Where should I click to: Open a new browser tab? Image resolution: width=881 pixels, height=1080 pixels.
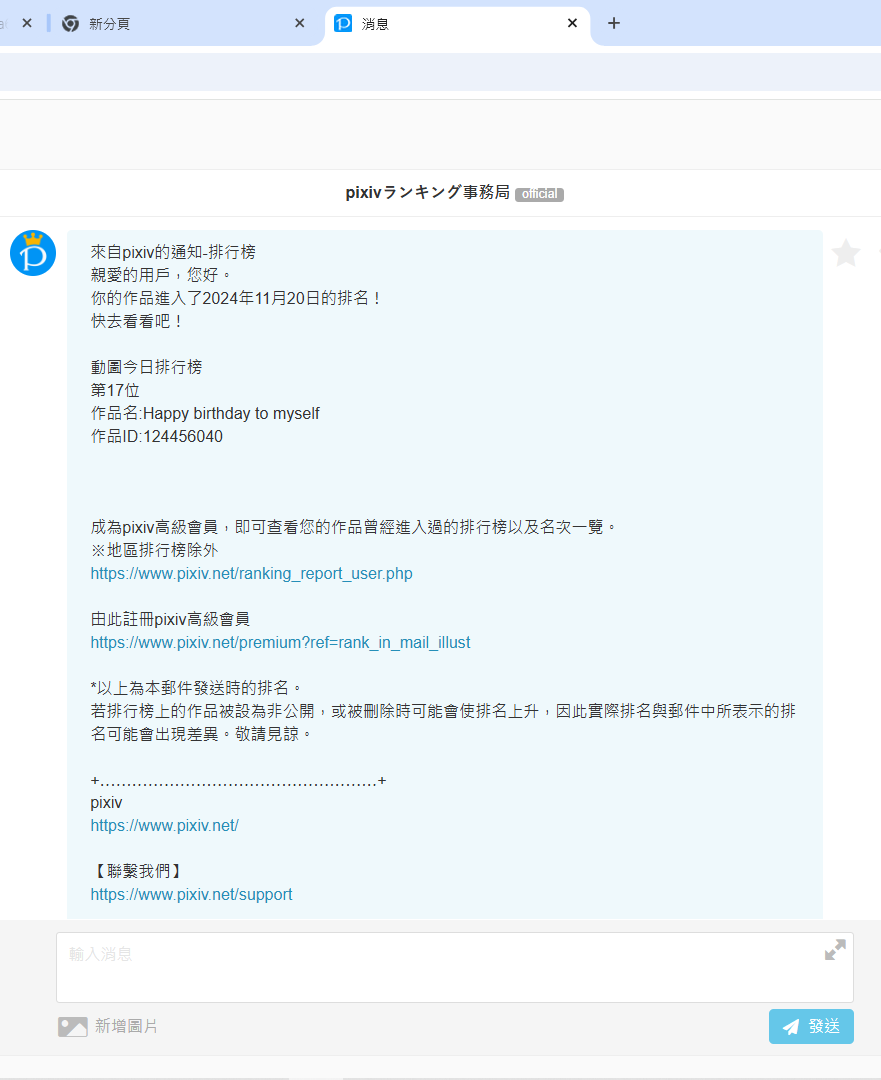pos(614,23)
